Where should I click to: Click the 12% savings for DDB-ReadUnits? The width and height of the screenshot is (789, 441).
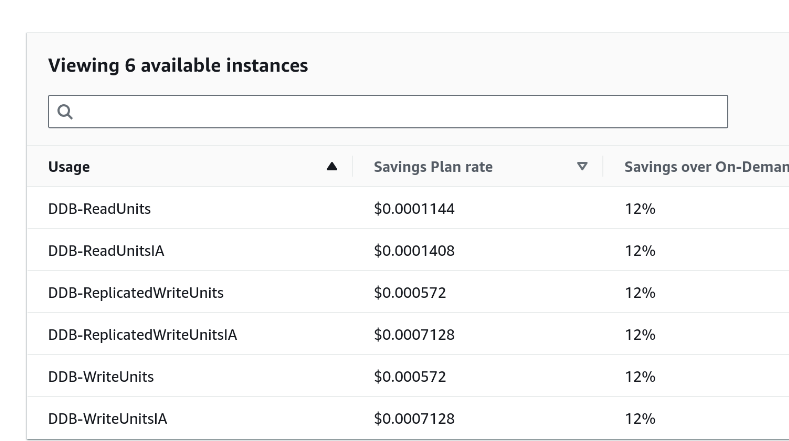tap(640, 209)
